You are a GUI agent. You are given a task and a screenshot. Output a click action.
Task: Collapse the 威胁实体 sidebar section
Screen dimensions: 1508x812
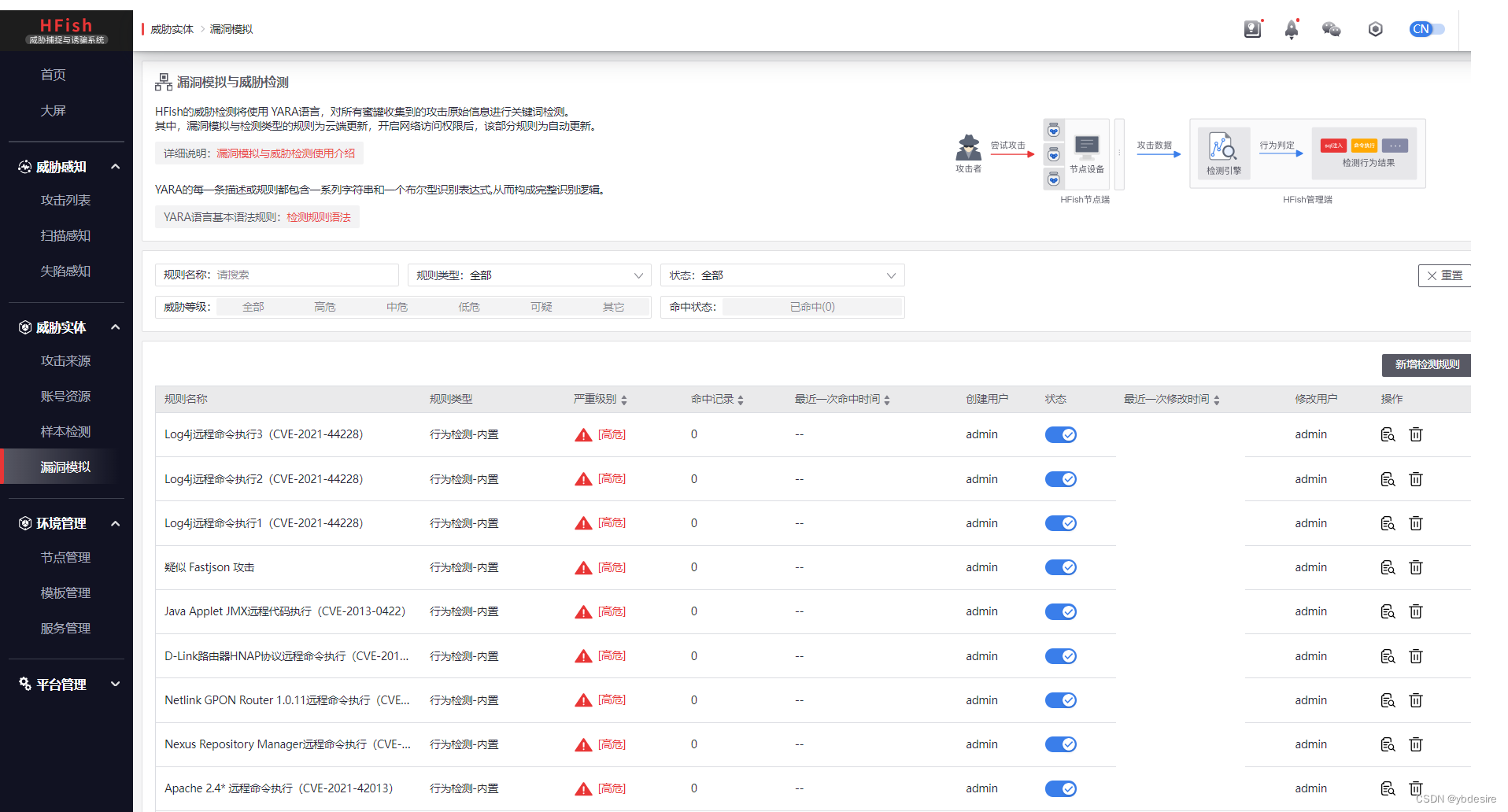coord(116,327)
